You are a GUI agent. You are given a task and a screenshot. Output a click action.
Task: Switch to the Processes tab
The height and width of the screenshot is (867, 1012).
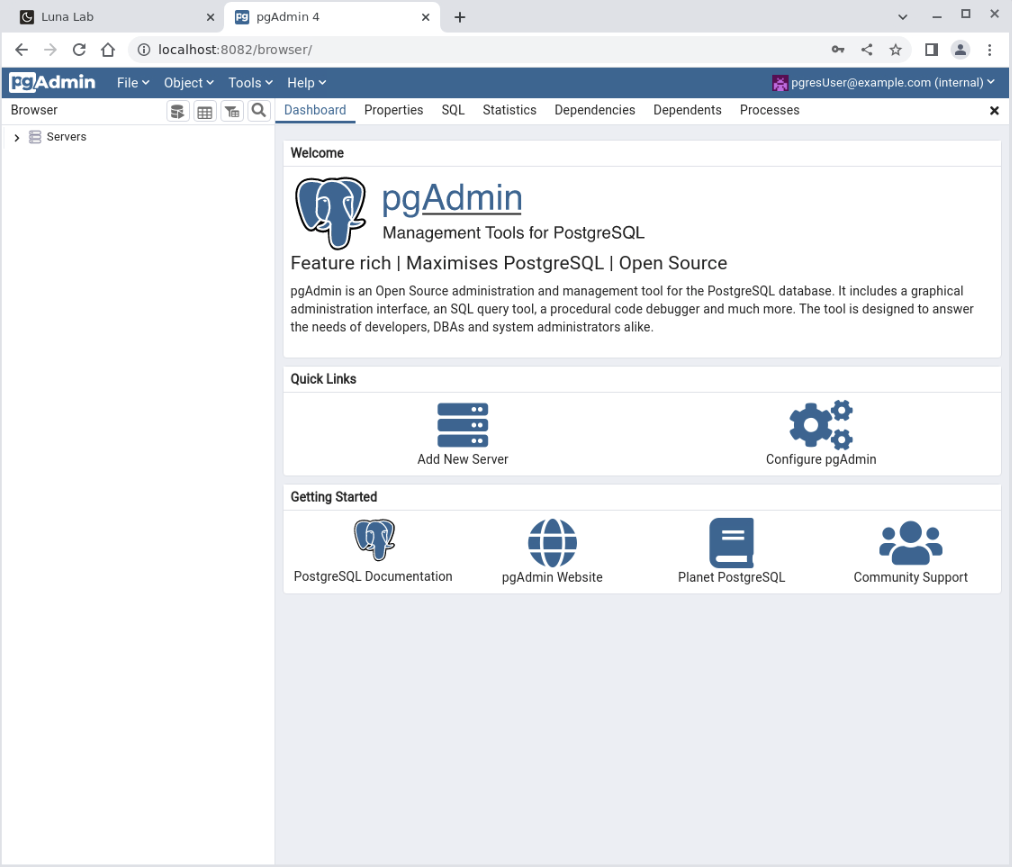(x=769, y=110)
